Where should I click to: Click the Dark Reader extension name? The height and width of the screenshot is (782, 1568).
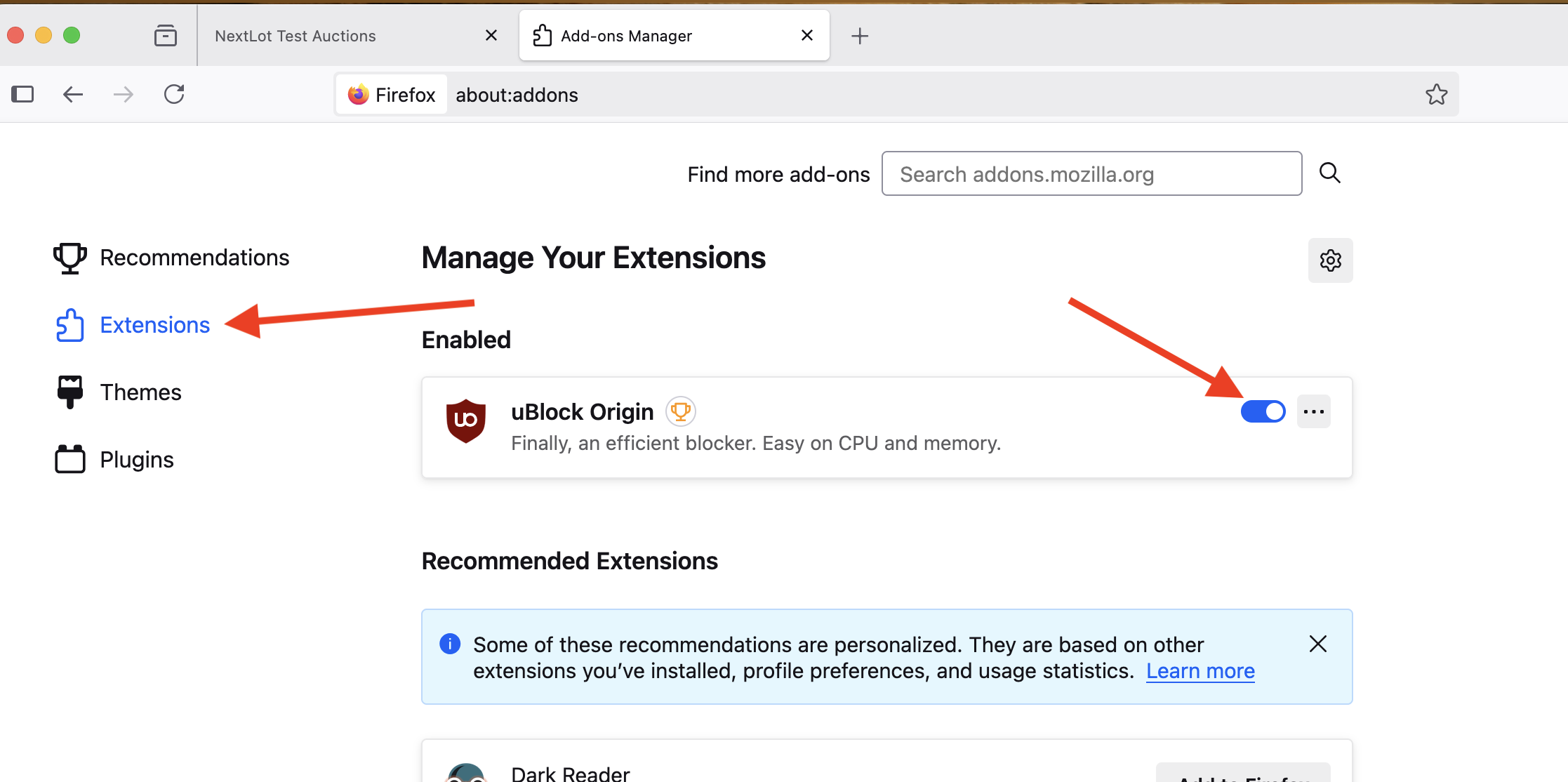571,773
